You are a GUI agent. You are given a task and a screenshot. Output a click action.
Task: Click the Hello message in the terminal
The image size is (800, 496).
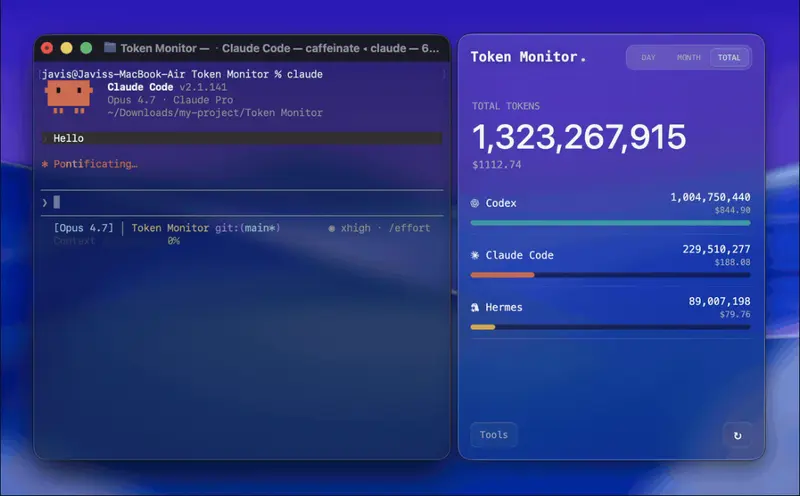click(68, 138)
